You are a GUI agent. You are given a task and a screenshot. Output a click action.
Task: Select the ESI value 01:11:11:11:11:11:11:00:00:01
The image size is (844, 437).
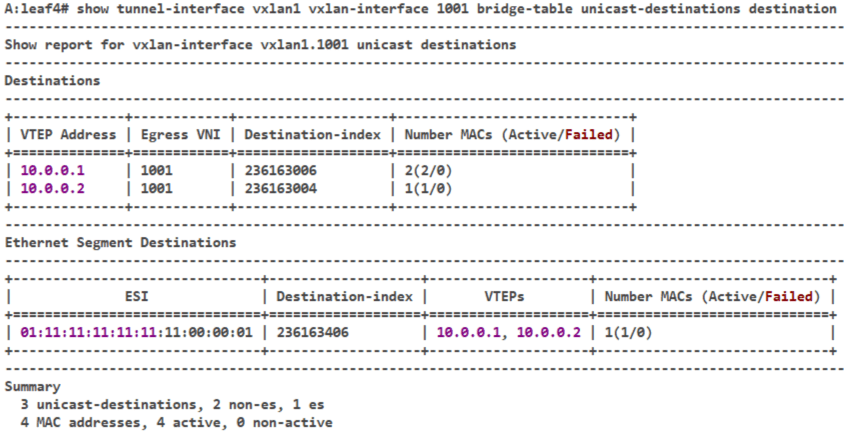pyautogui.click(x=136, y=332)
